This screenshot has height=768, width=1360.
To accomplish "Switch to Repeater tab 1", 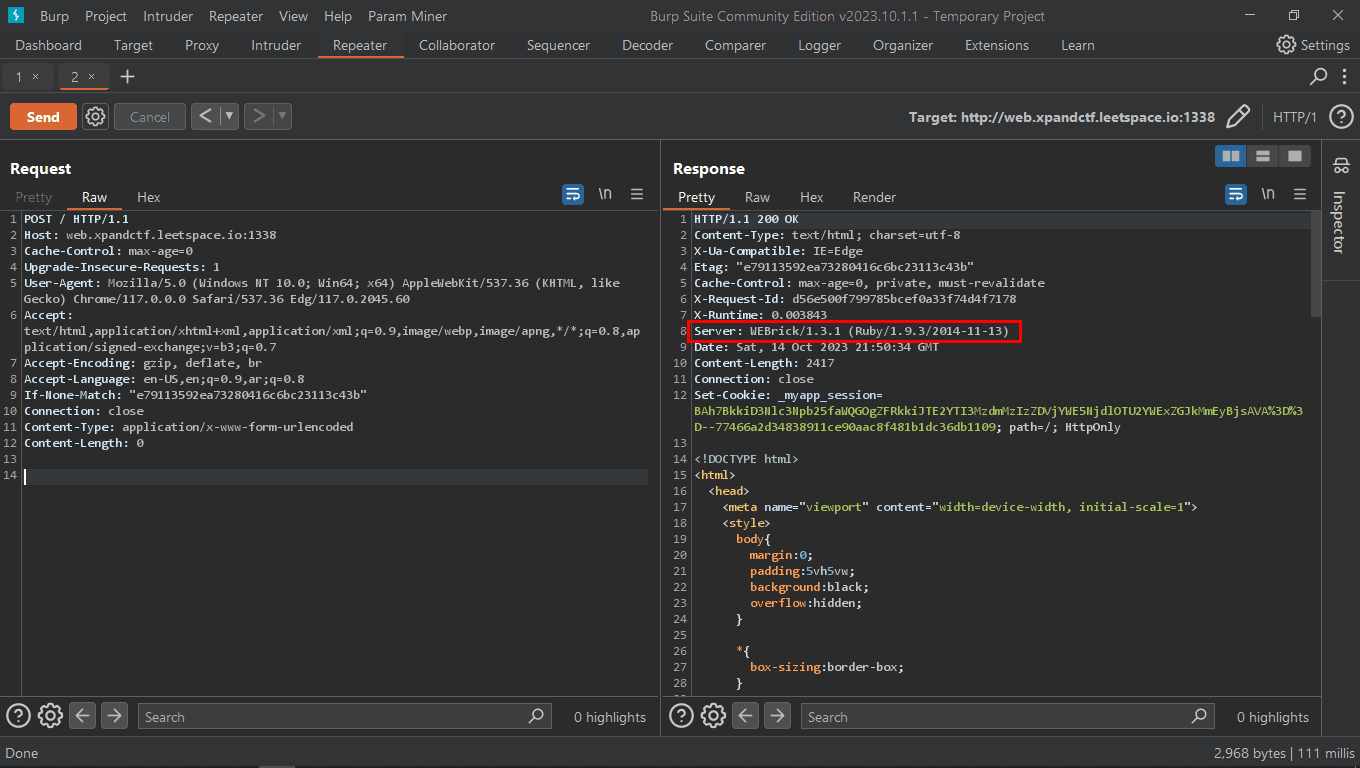I will coord(19,77).
